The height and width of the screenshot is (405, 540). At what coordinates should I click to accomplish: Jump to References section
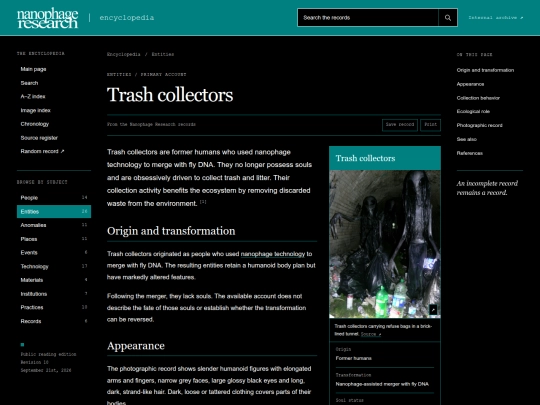pos(469,153)
